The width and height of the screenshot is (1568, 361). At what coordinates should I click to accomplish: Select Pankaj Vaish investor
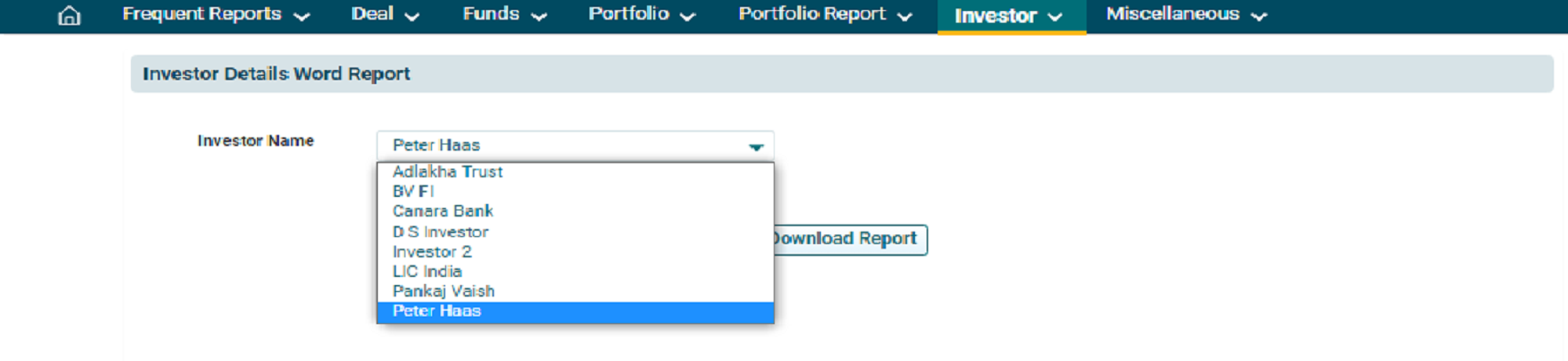point(444,291)
